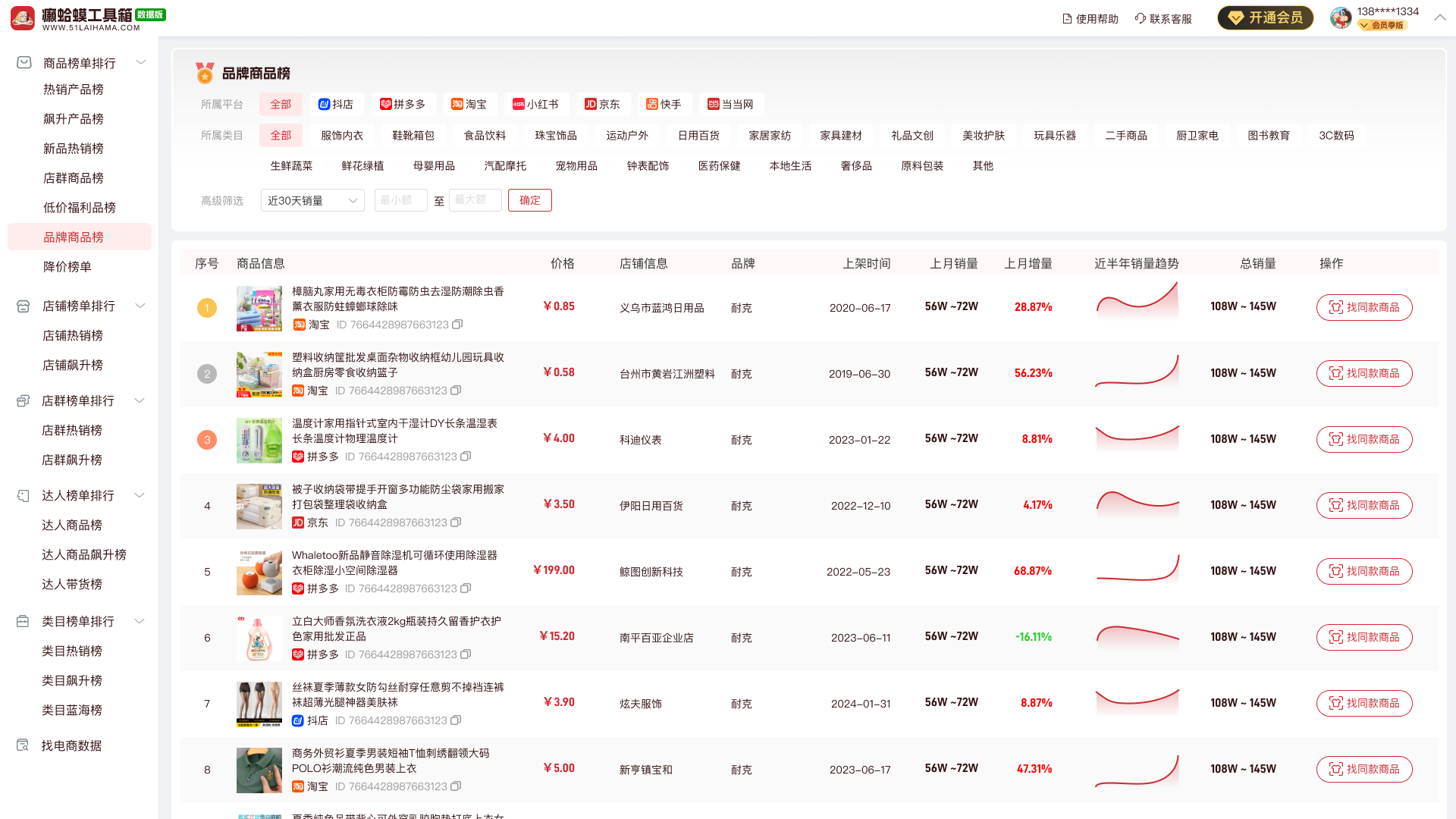The image size is (1456, 819).
Task: Open the 温度计 product thumbnail
Action: [259, 440]
